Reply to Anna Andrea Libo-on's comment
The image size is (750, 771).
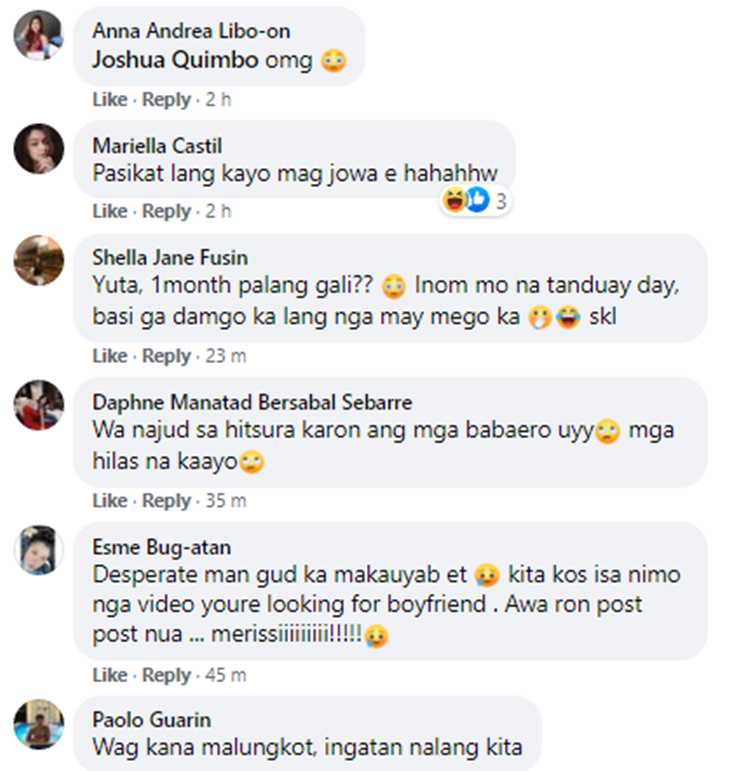pos(166,100)
